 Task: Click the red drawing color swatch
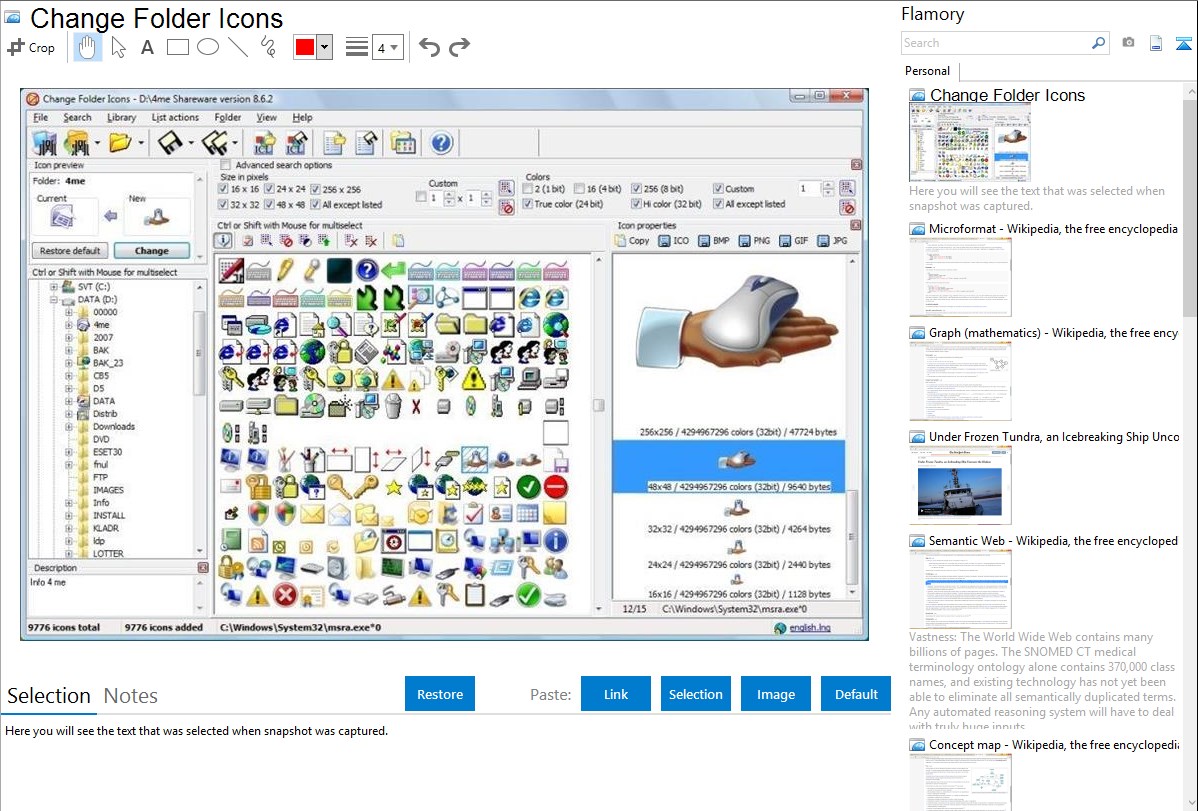[x=305, y=47]
